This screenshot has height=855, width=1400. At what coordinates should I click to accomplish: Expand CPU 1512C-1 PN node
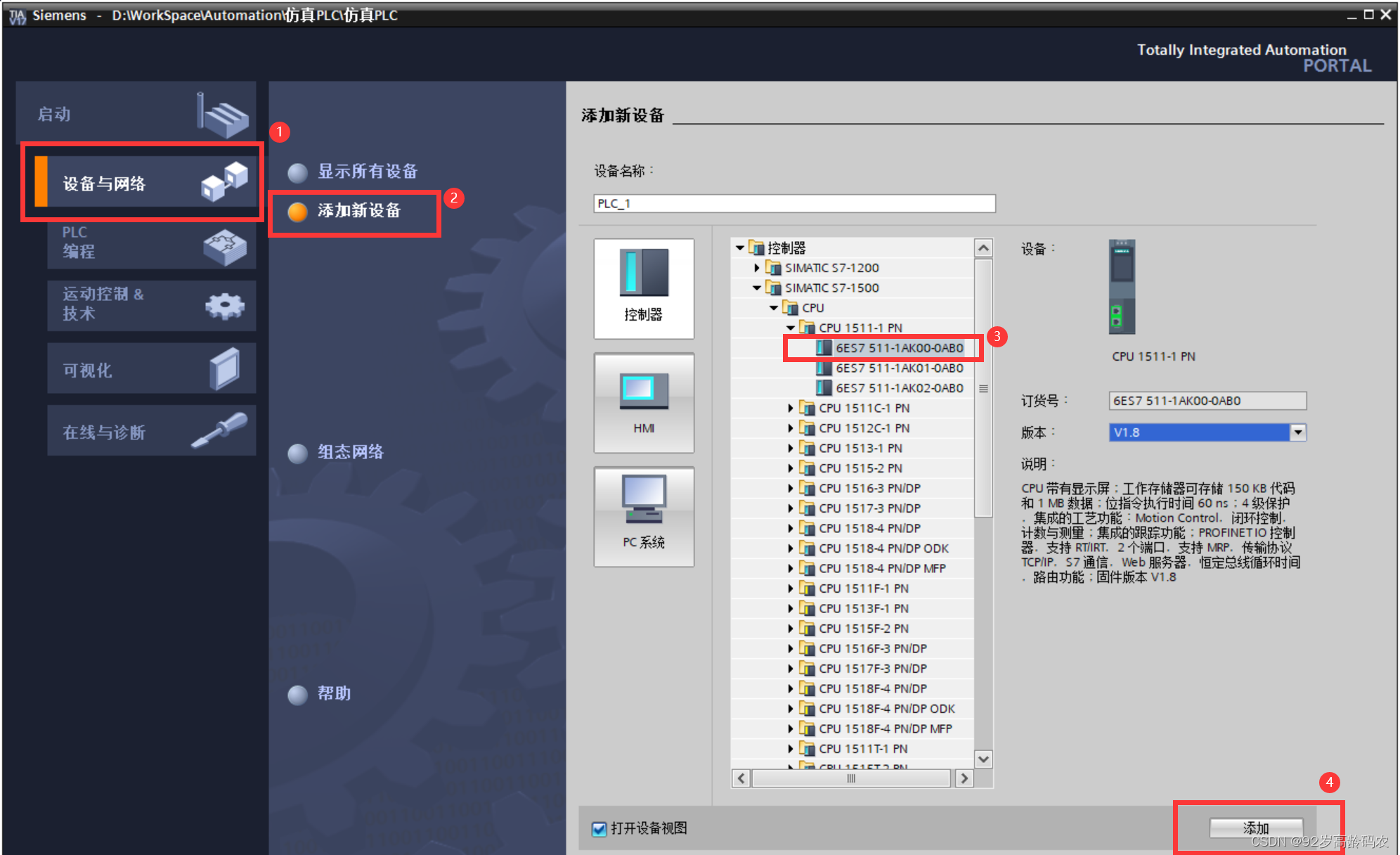791,428
